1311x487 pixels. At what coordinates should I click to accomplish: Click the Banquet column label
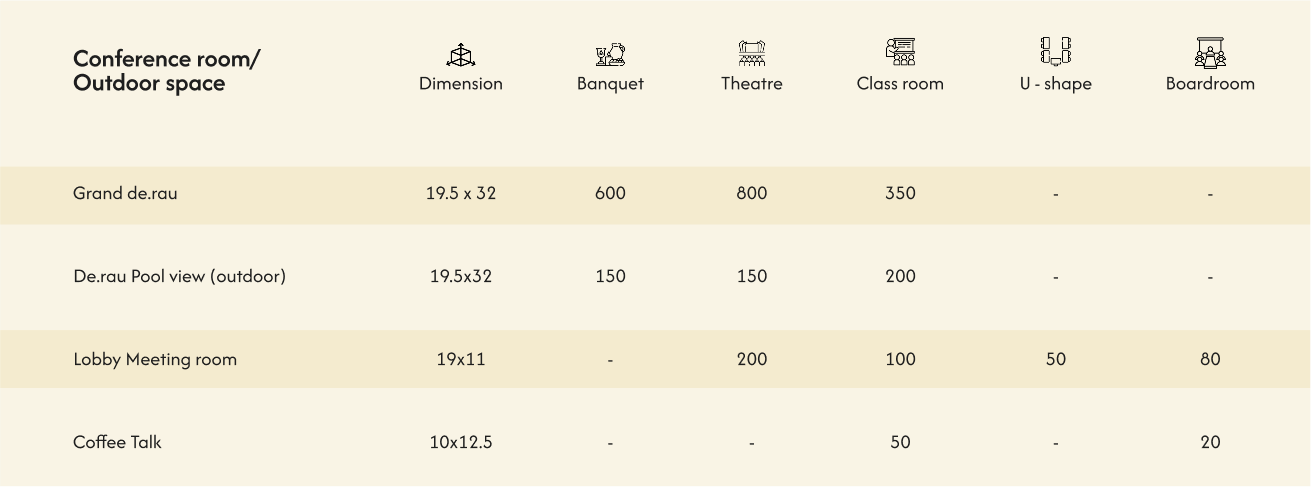click(610, 84)
